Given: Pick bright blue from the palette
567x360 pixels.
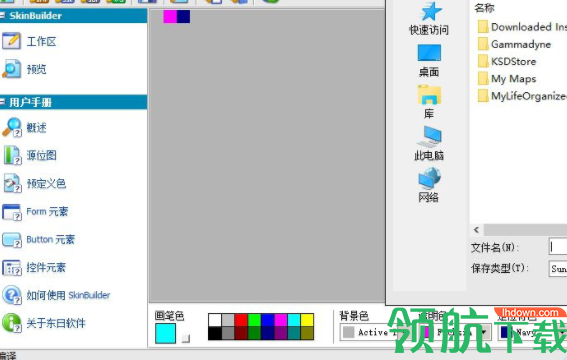Looking at the screenshot, I should pos(267,320).
